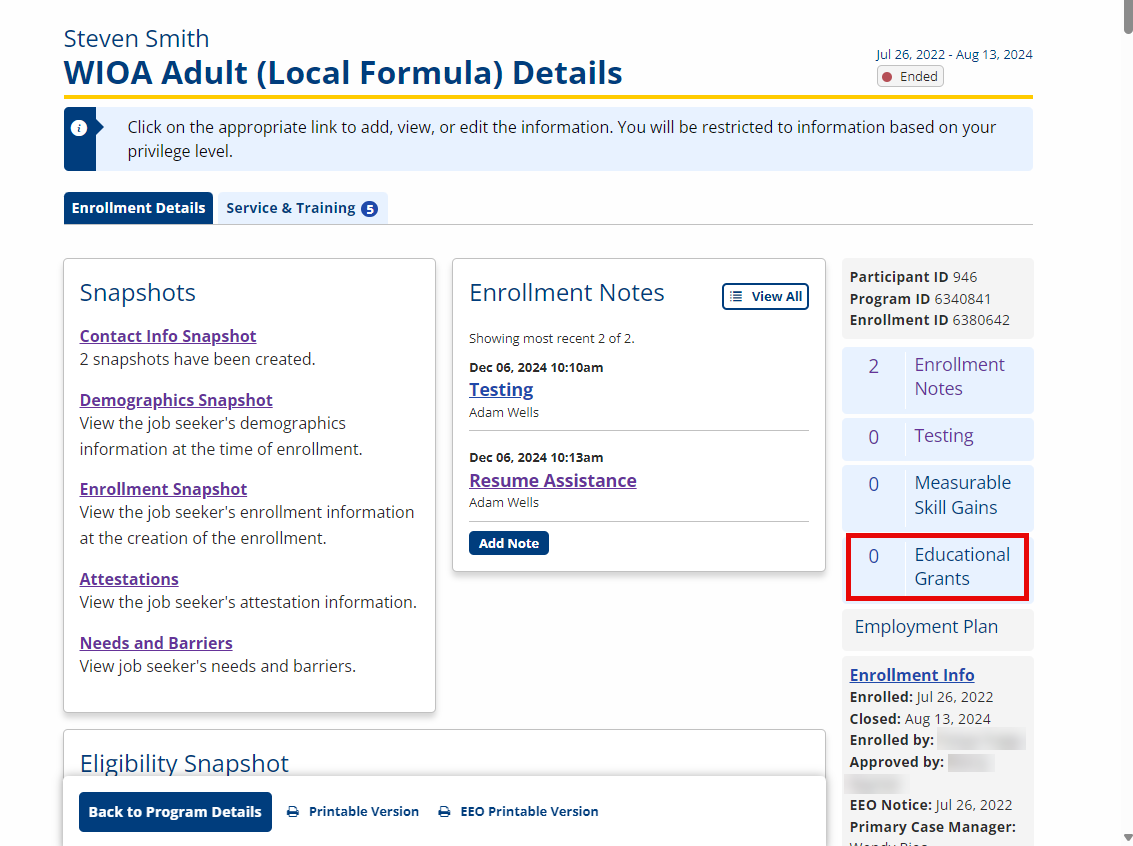Click the Program ID 6340841 text
The width and height of the screenshot is (1133, 846).
(920, 299)
